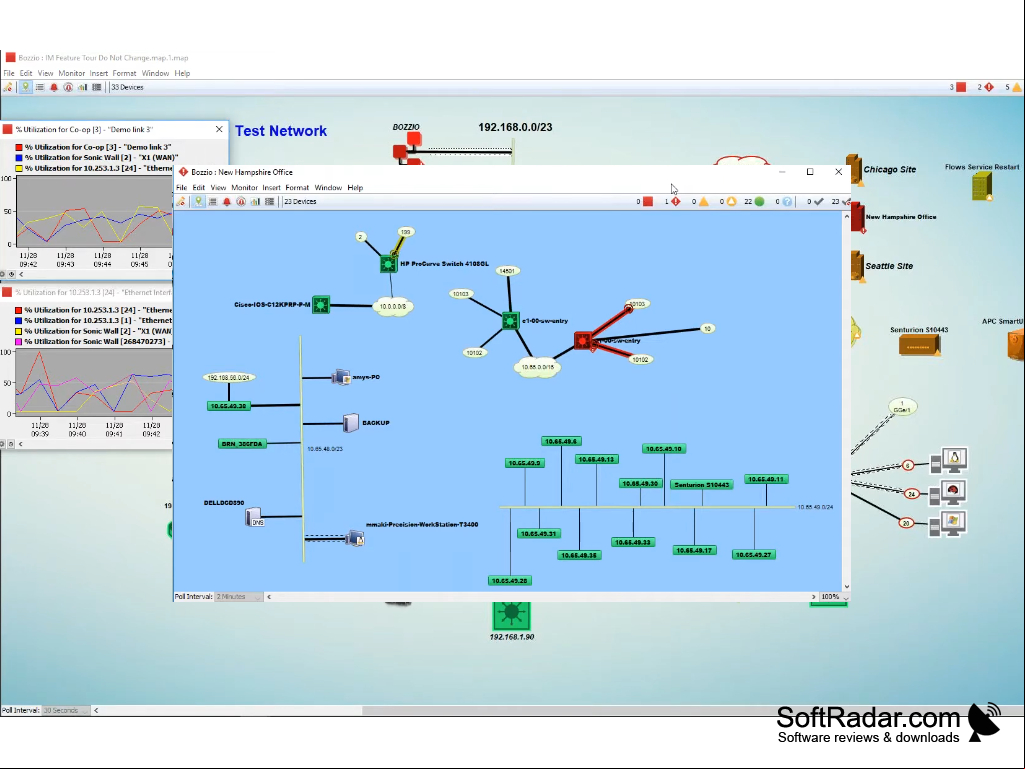
Task: Select the red alarmed switch icon
Action: click(x=583, y=341)
